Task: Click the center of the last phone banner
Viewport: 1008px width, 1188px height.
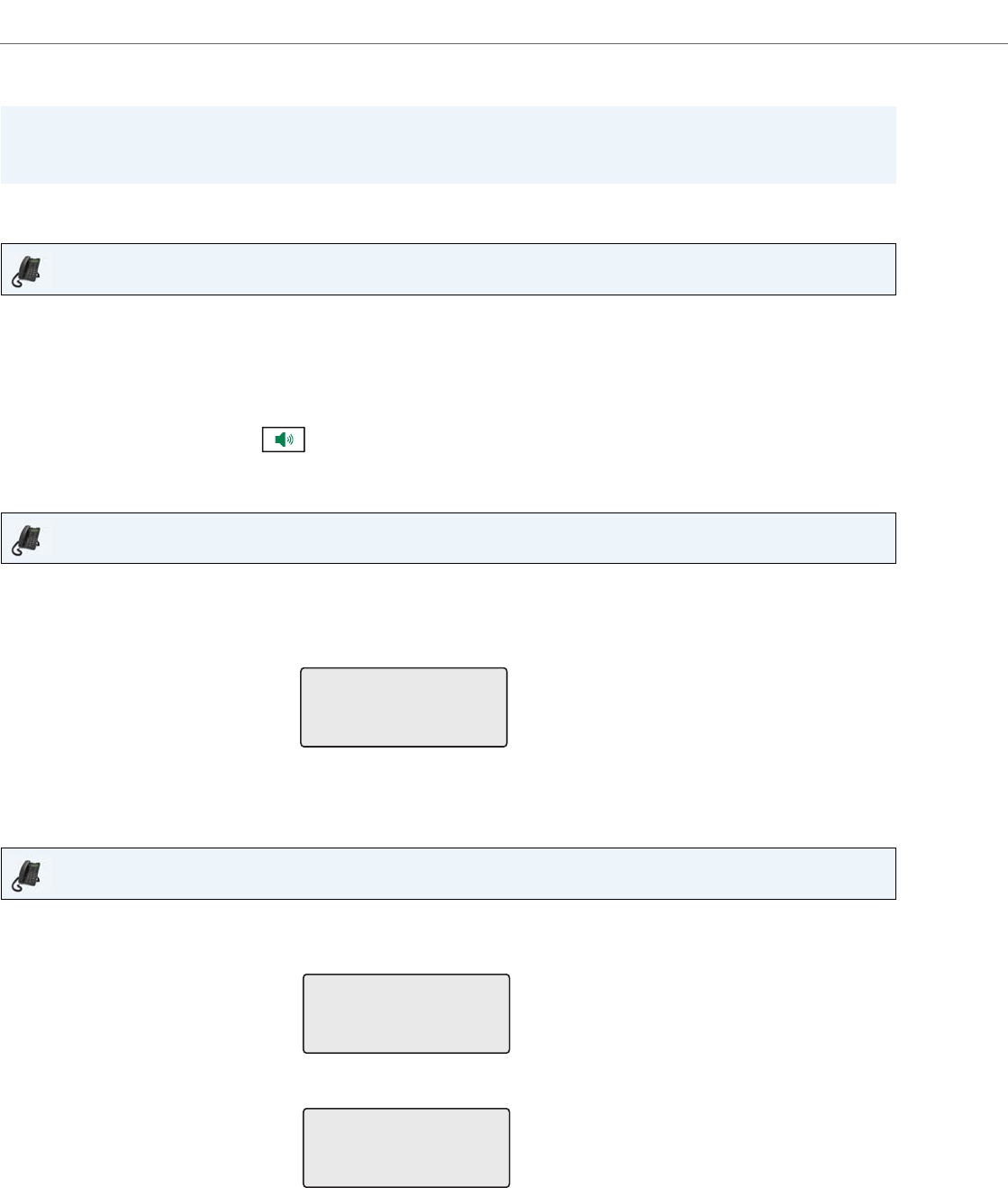Action: [x=449, y=874]
